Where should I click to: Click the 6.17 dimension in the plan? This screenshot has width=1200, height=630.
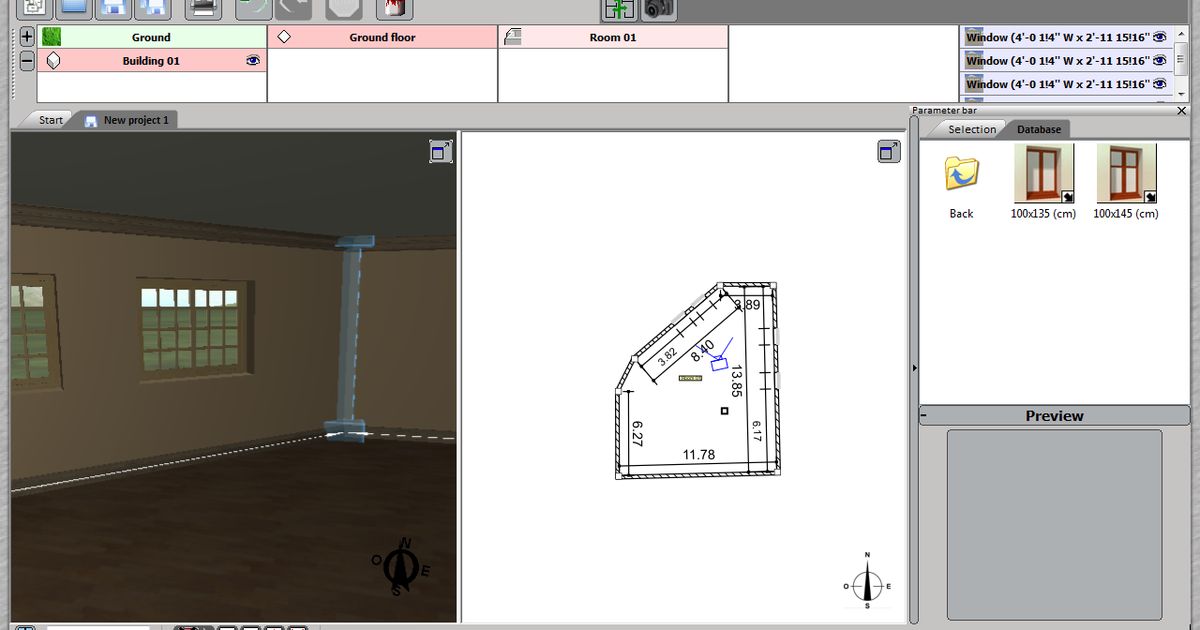[757, 431]
